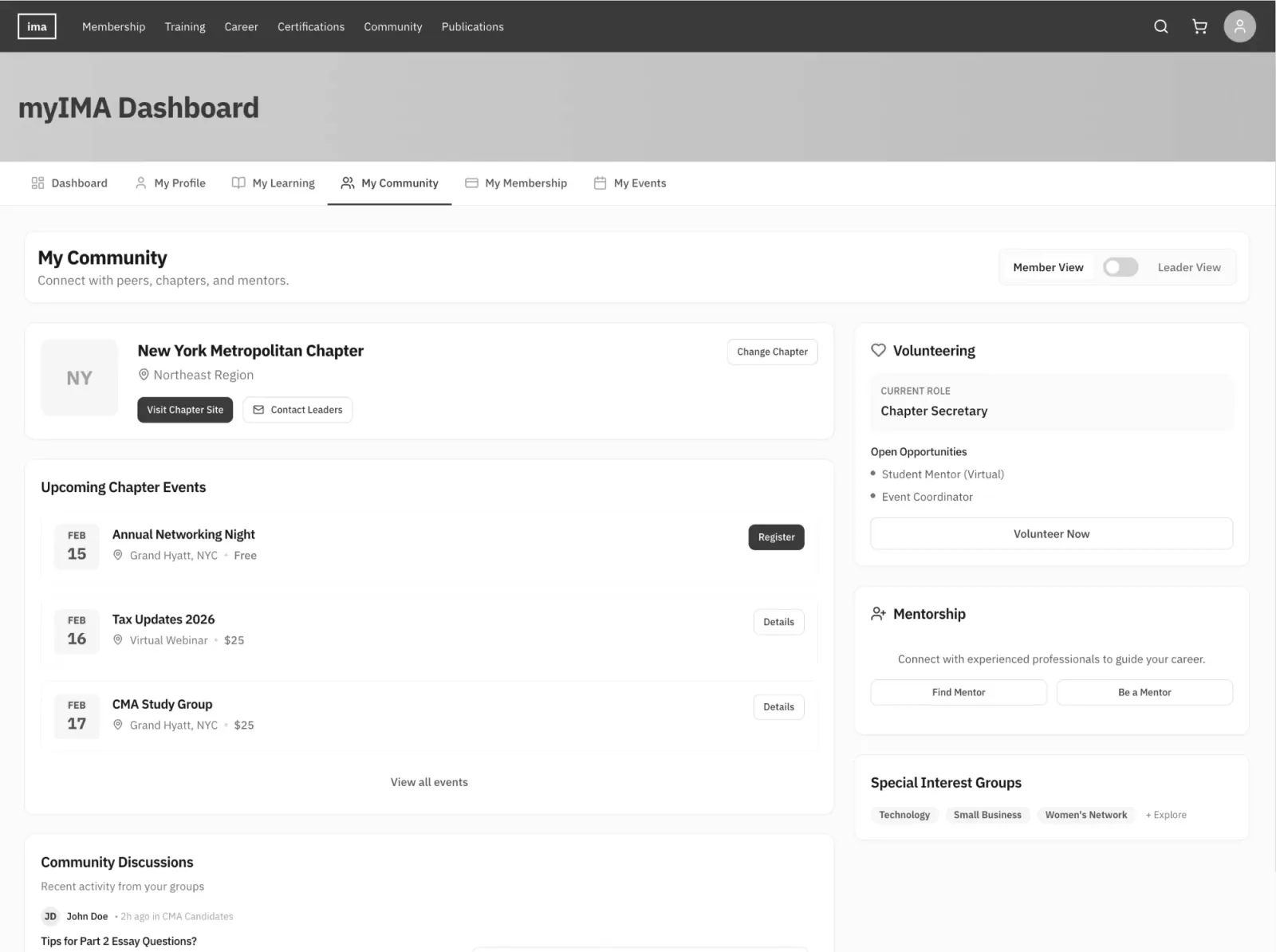Toggle Member View to Leader View switch

pyautogui.click(x=1120, y=267)
